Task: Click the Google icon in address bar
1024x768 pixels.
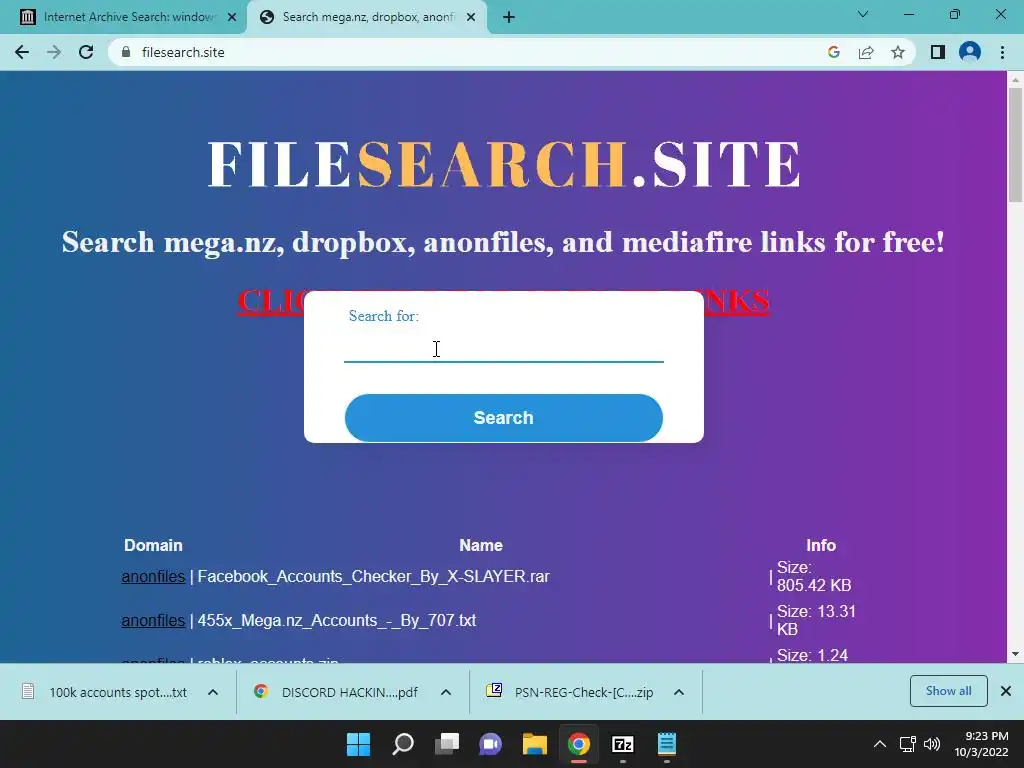Action: coord(833,52)
